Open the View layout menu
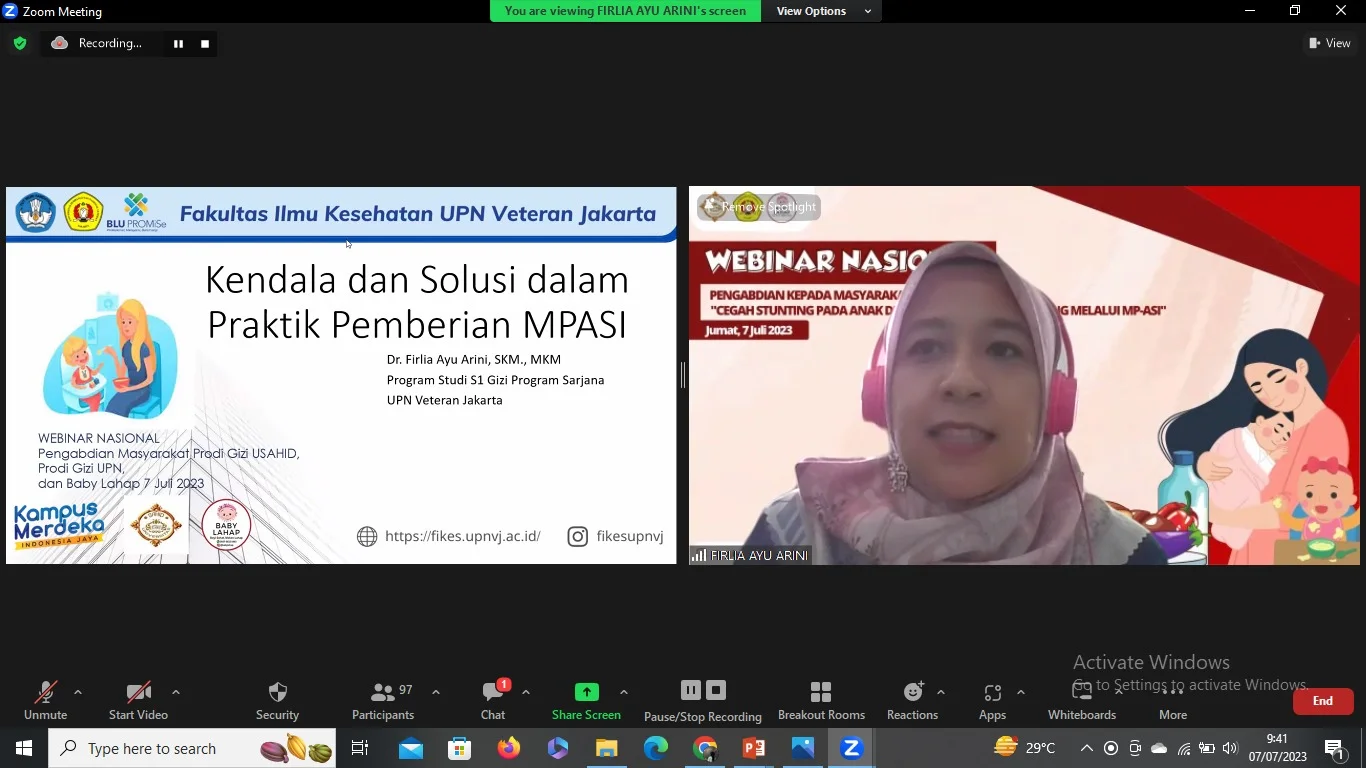Viewport: 1366px width, 768px height. pos(1330,43)
